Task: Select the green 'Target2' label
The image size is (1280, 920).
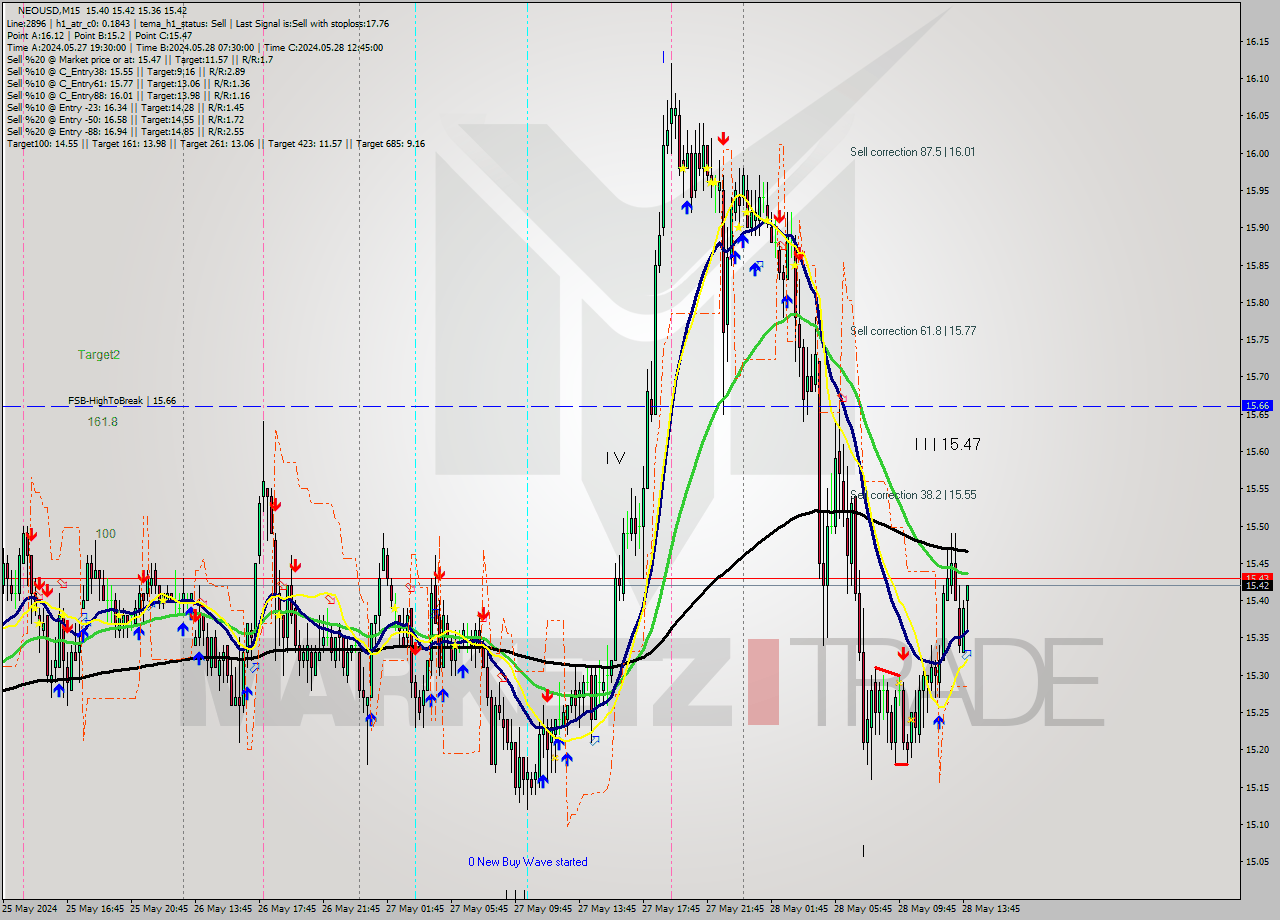Action: pyautogui.click(x=99, y=355)
